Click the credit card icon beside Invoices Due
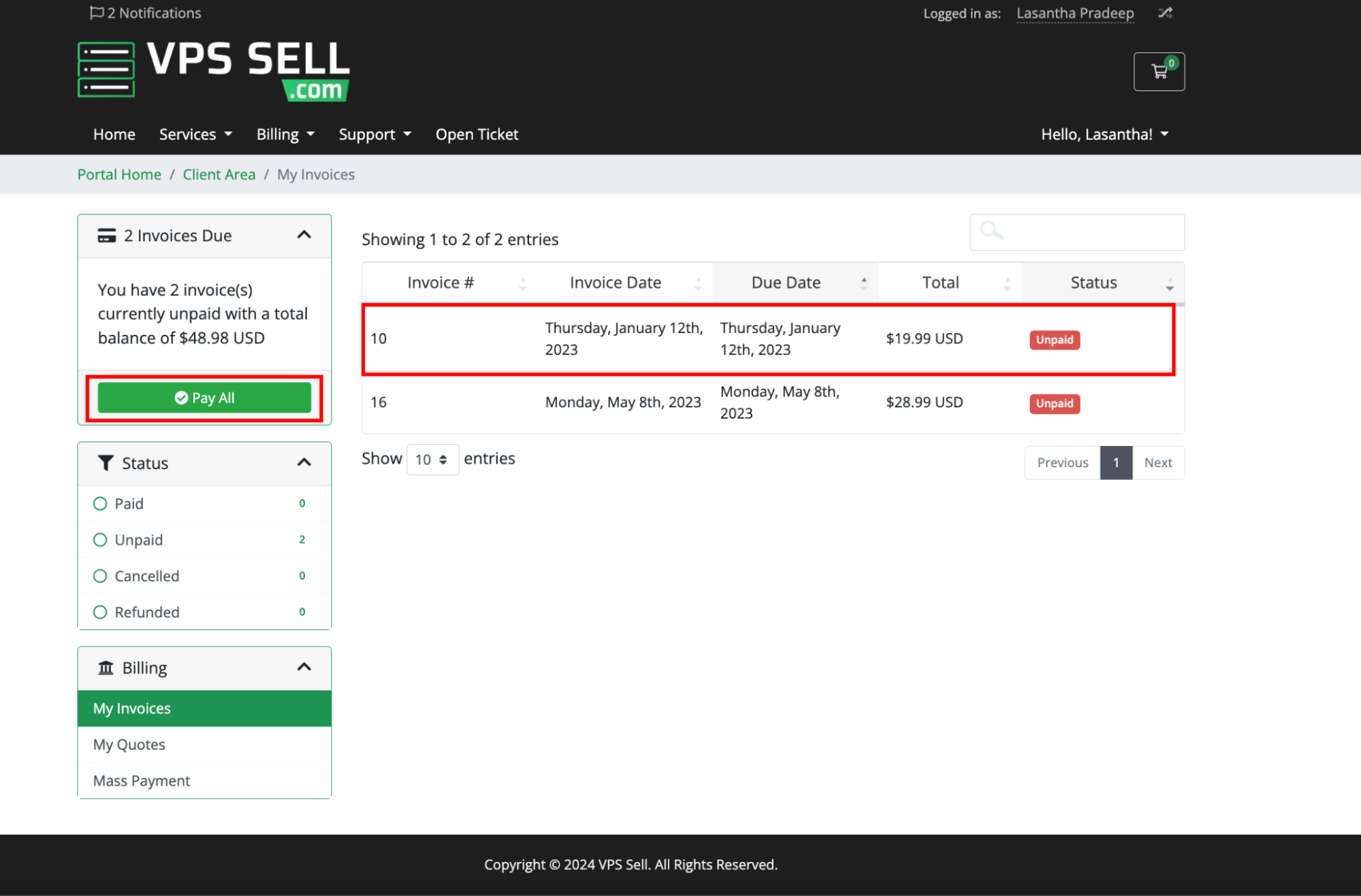Screen dimensions: 1361x896 [107, 236]
